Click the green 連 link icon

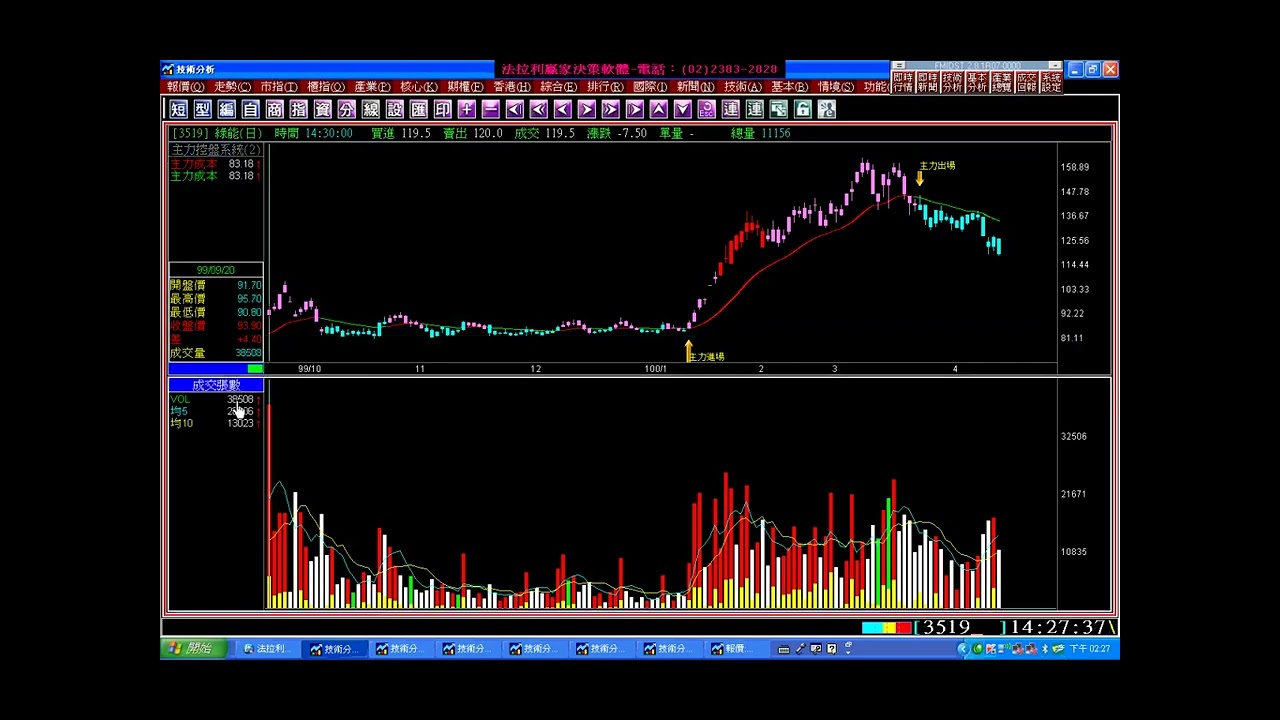tap(754, 110)
